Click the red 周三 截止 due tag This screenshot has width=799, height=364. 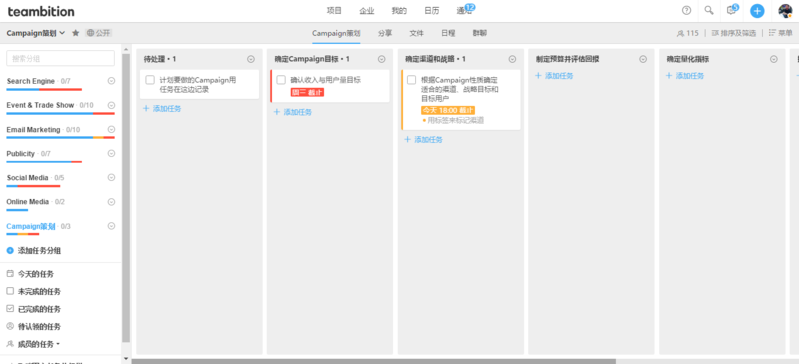coord(307,92)
